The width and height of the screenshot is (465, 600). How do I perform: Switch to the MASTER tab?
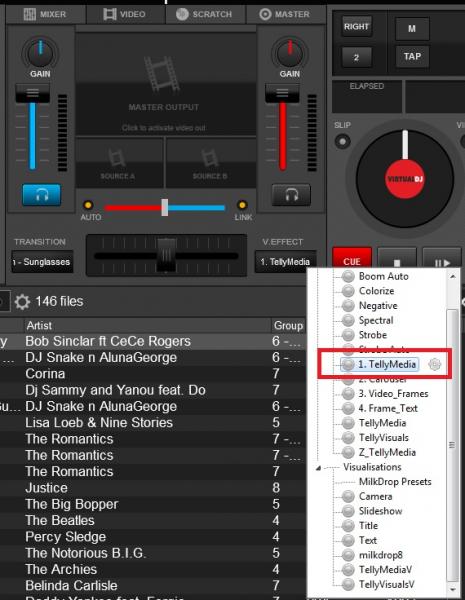[x=284, y=14]
